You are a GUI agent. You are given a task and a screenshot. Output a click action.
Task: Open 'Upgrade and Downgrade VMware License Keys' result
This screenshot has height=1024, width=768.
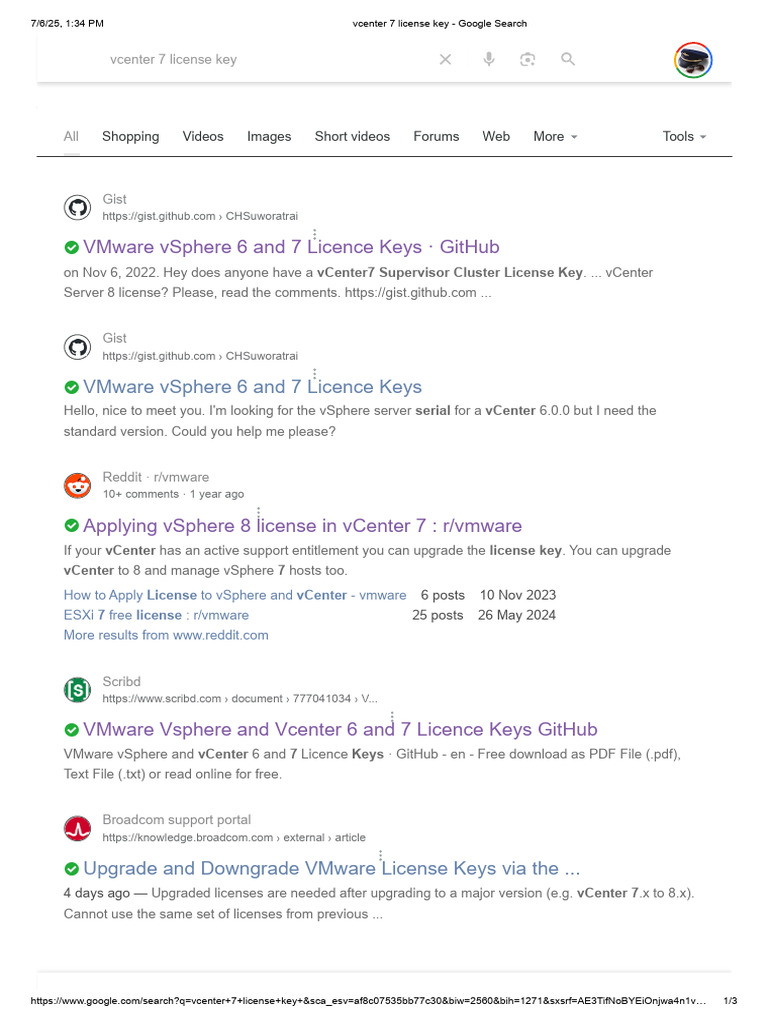[x=331, y=869]
